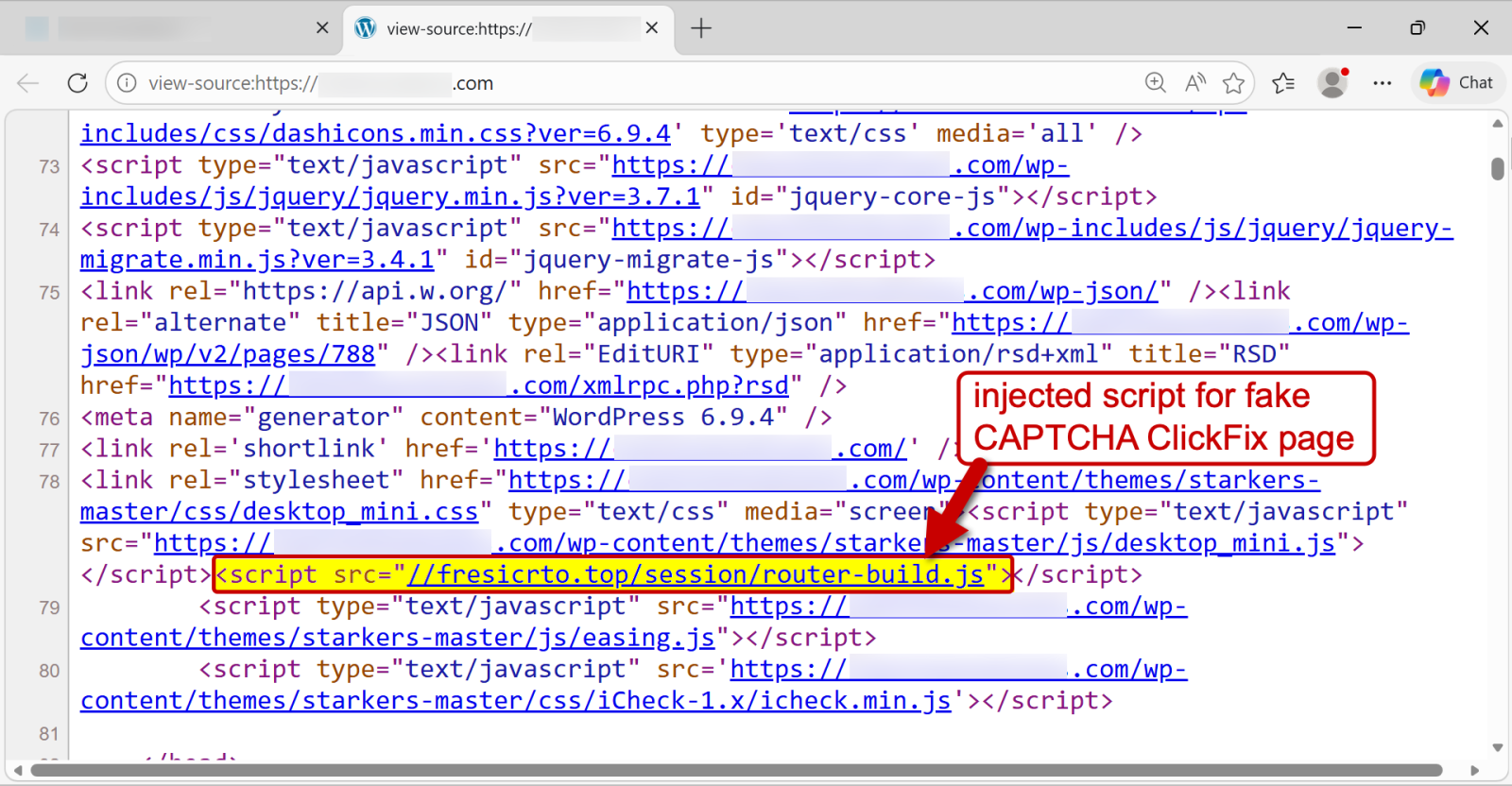Close the view-source tab
Screen dimensions: 1512x786
pos(652,28)
